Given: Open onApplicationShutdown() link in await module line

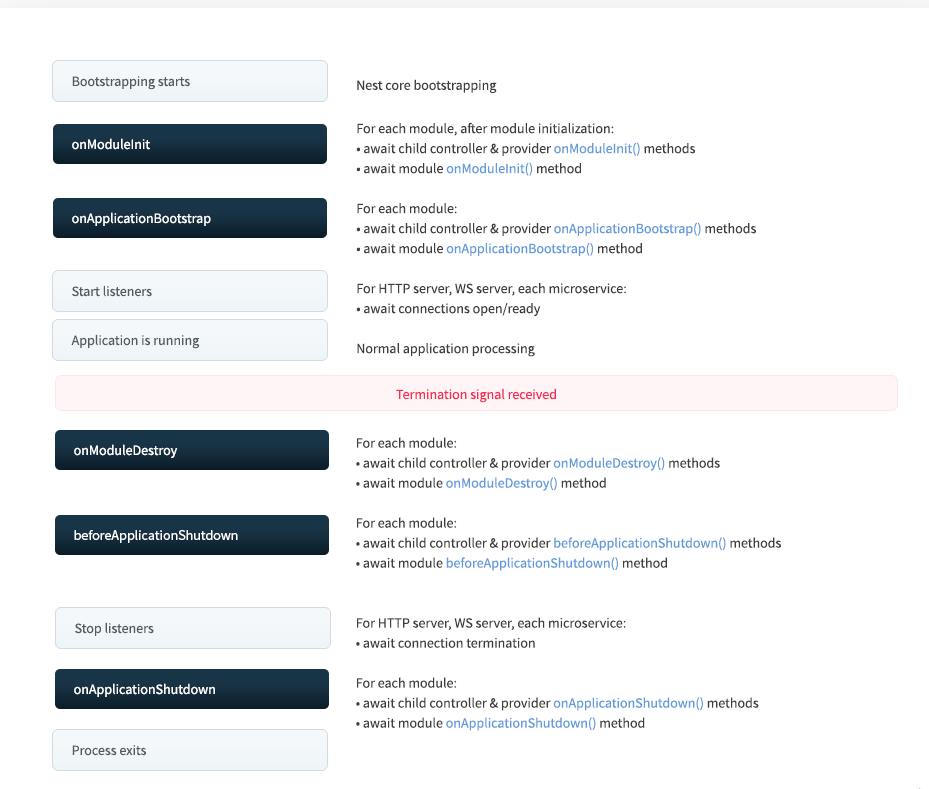Looking at the screenshot, I should coord(521,723).
